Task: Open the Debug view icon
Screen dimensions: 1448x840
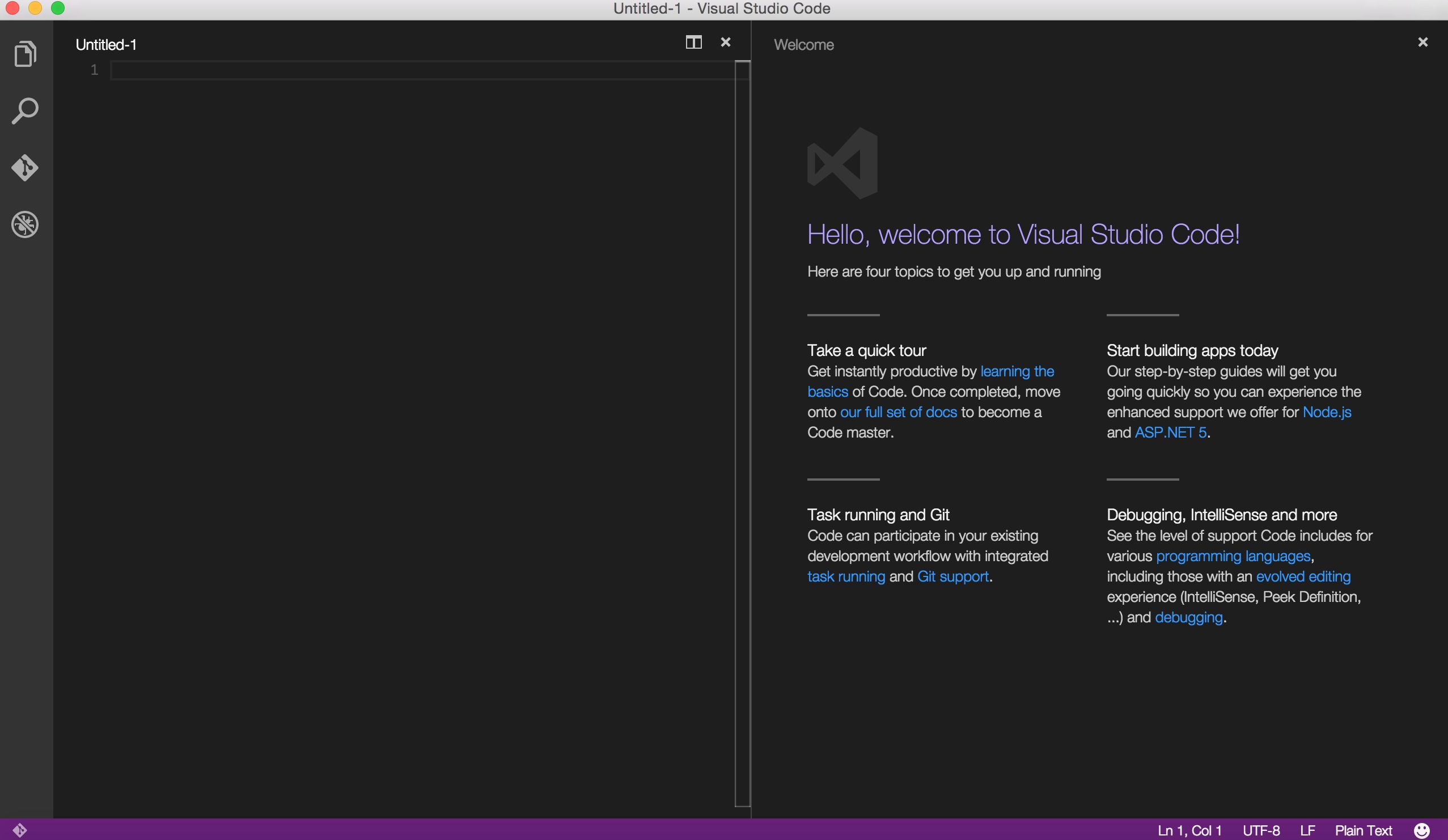Action: pos(26,224)
